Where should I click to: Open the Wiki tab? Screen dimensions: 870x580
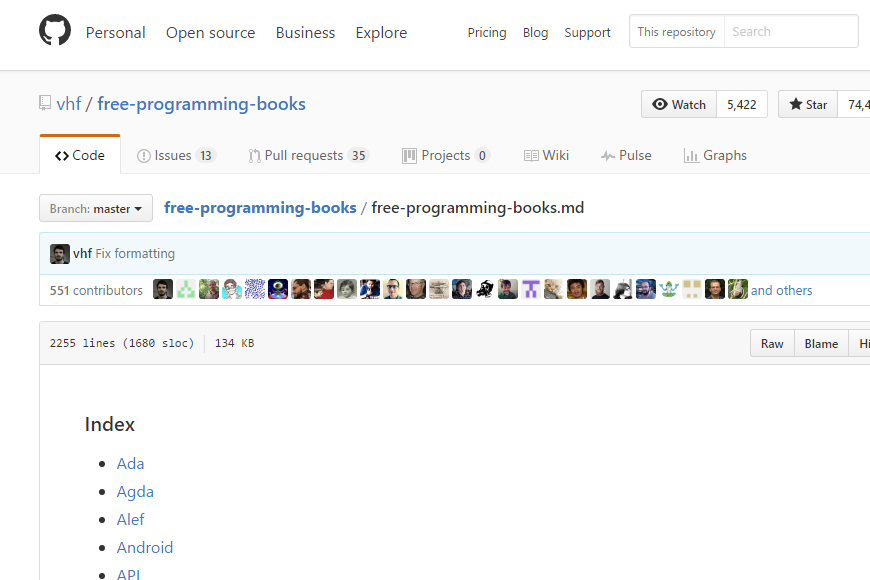[x=547, y=155]
